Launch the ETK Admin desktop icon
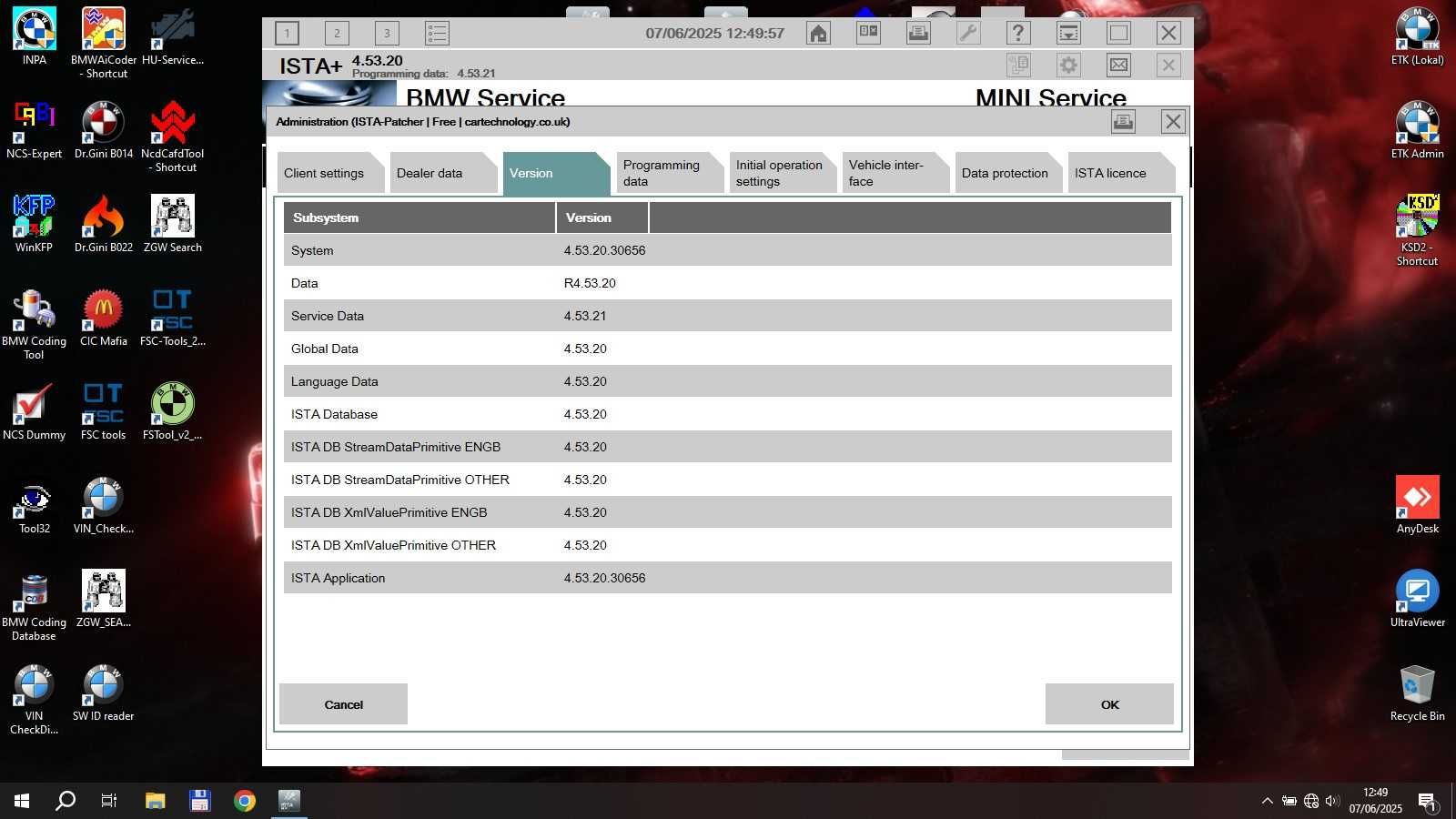The image size is (1456, 819). [x=1418, y=130]
